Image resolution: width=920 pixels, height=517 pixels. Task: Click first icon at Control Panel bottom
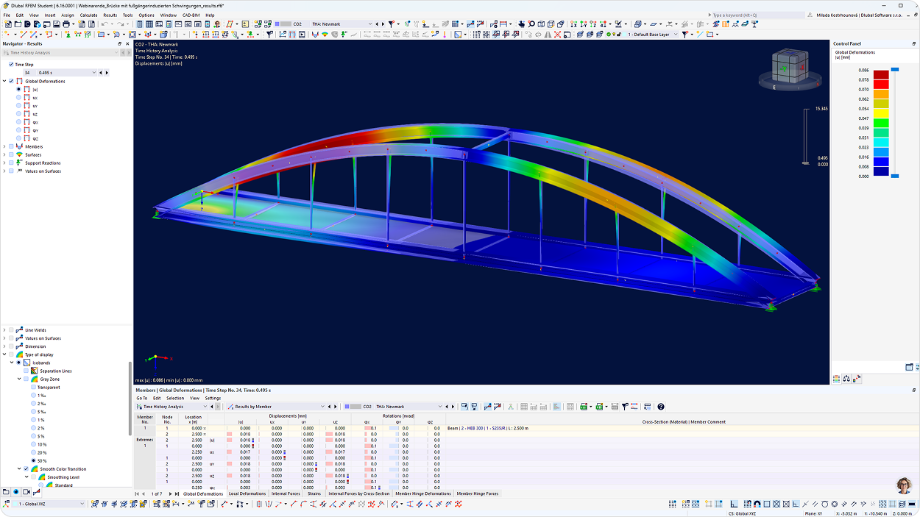point(837,379)
